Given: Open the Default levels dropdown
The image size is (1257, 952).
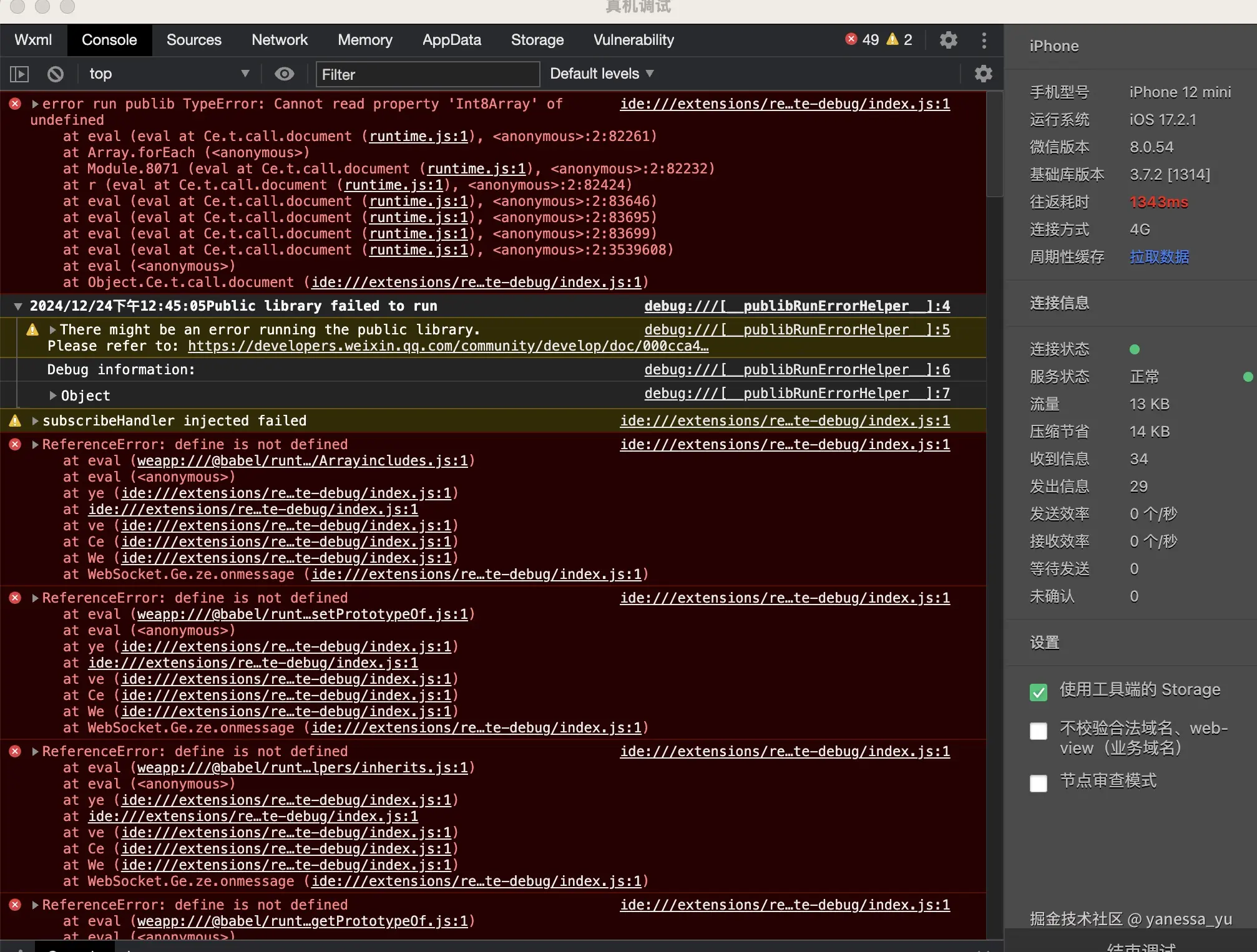Looking at the screenshot, I should coord(602,74).
